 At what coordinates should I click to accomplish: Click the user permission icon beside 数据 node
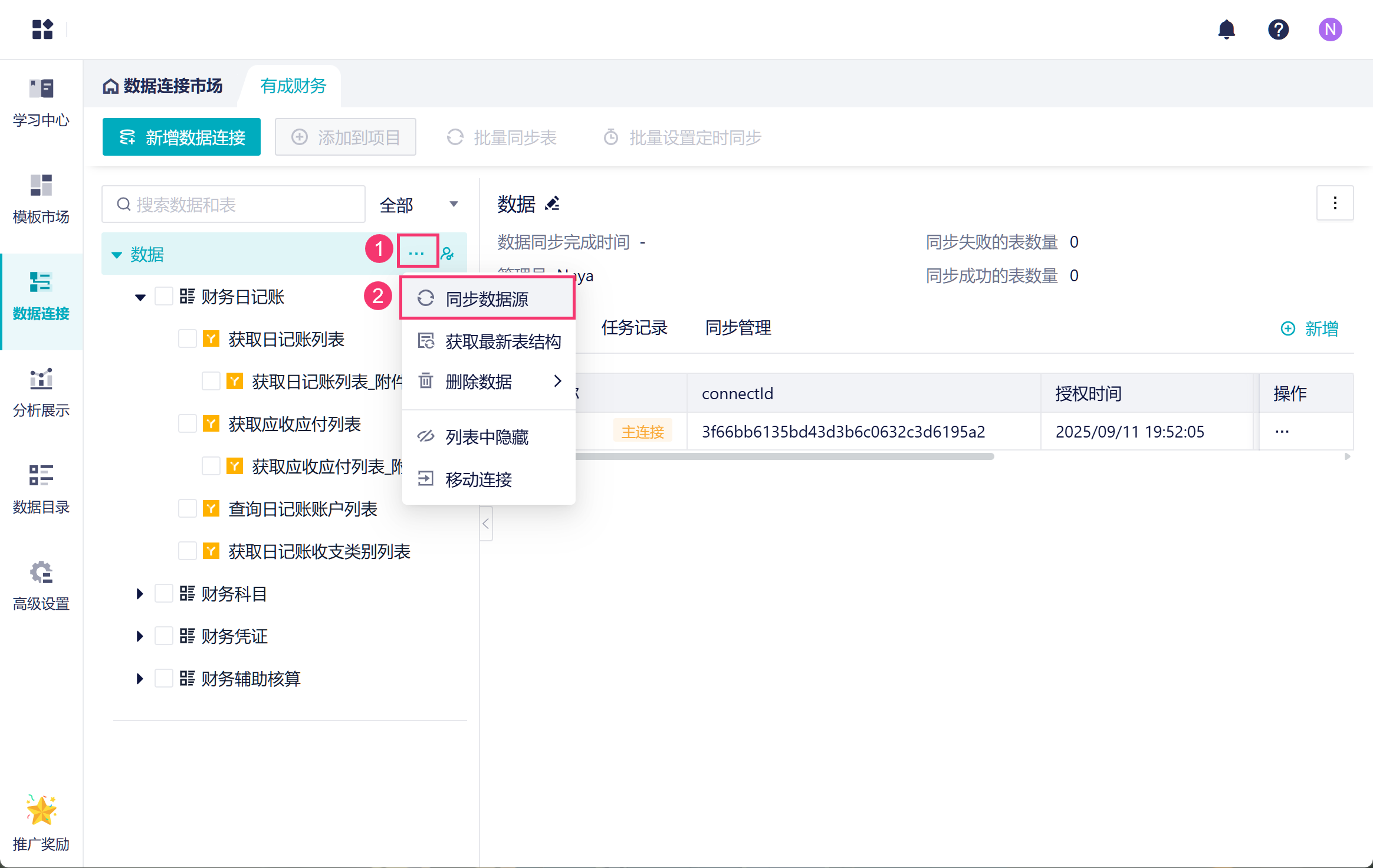coord(448,254)
